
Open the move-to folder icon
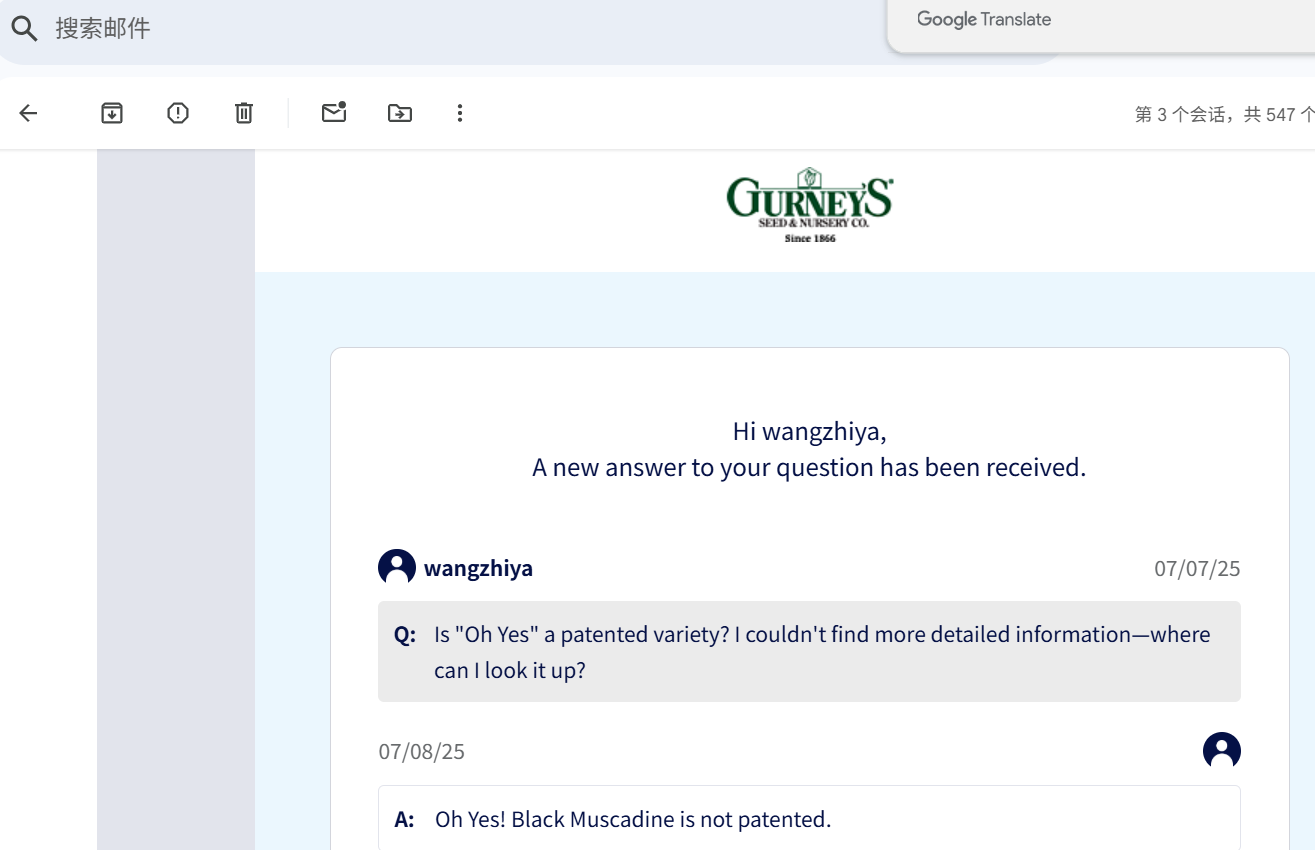pyautogui.click(x=400, y=113)
